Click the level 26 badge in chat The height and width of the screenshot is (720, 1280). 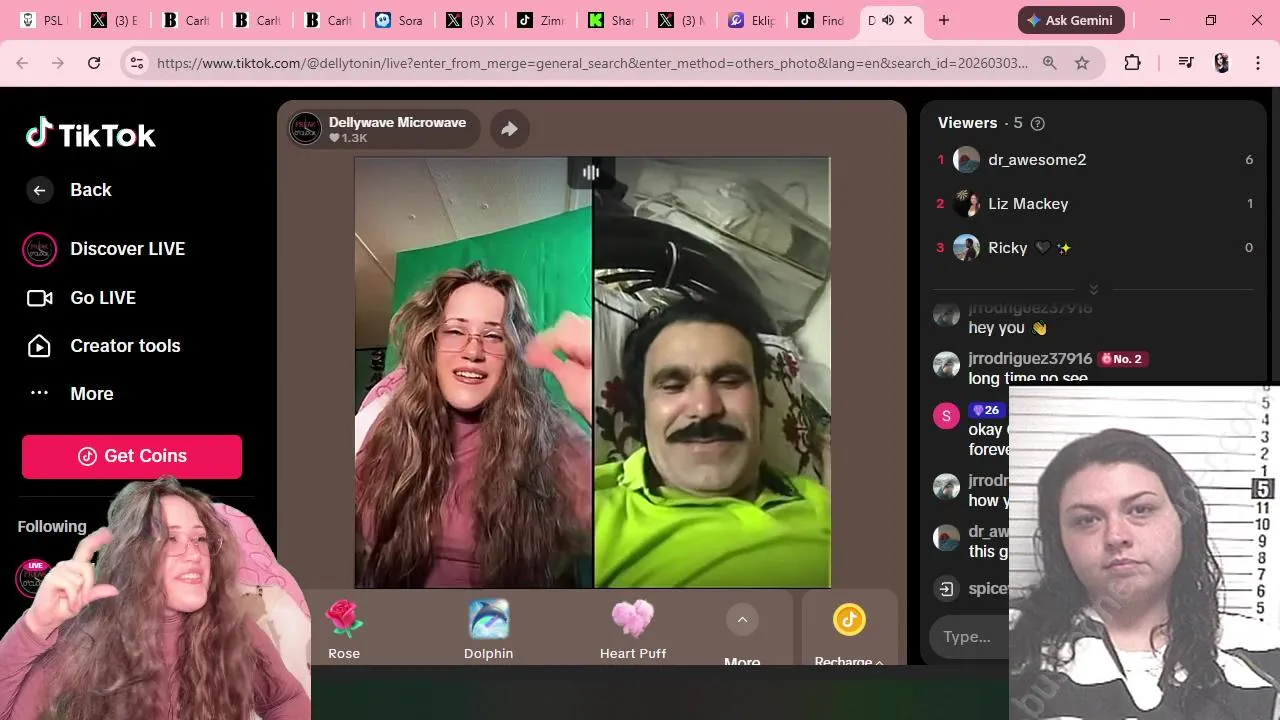[x=986, y=410]
